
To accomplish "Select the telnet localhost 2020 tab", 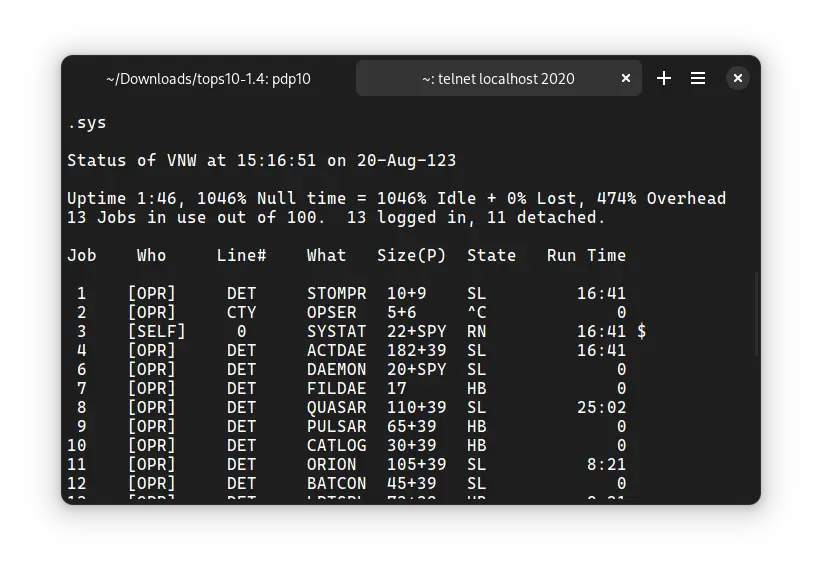I will pyautogui.click(x=497, y=78).
